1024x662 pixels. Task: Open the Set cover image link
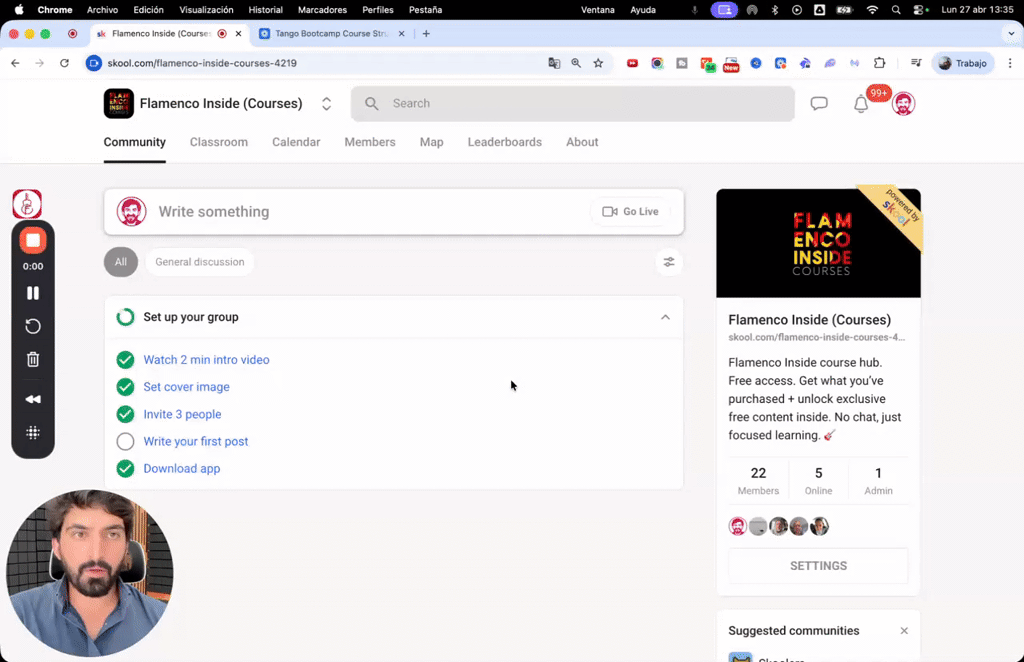[186, 386]
